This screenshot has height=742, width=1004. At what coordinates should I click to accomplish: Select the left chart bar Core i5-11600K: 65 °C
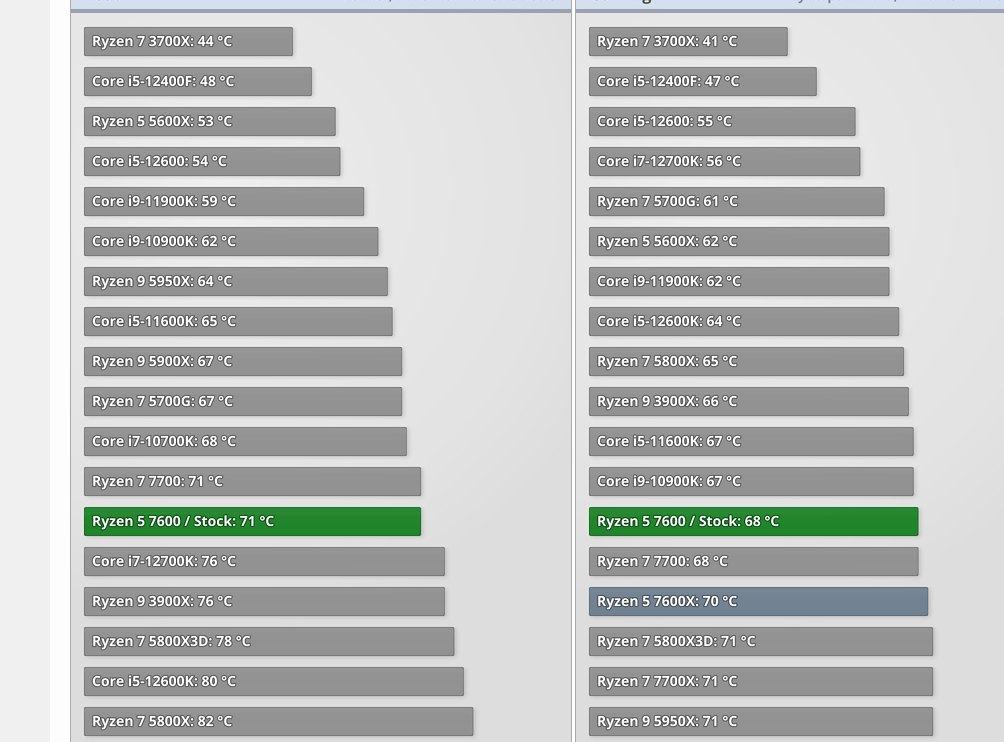238,321
